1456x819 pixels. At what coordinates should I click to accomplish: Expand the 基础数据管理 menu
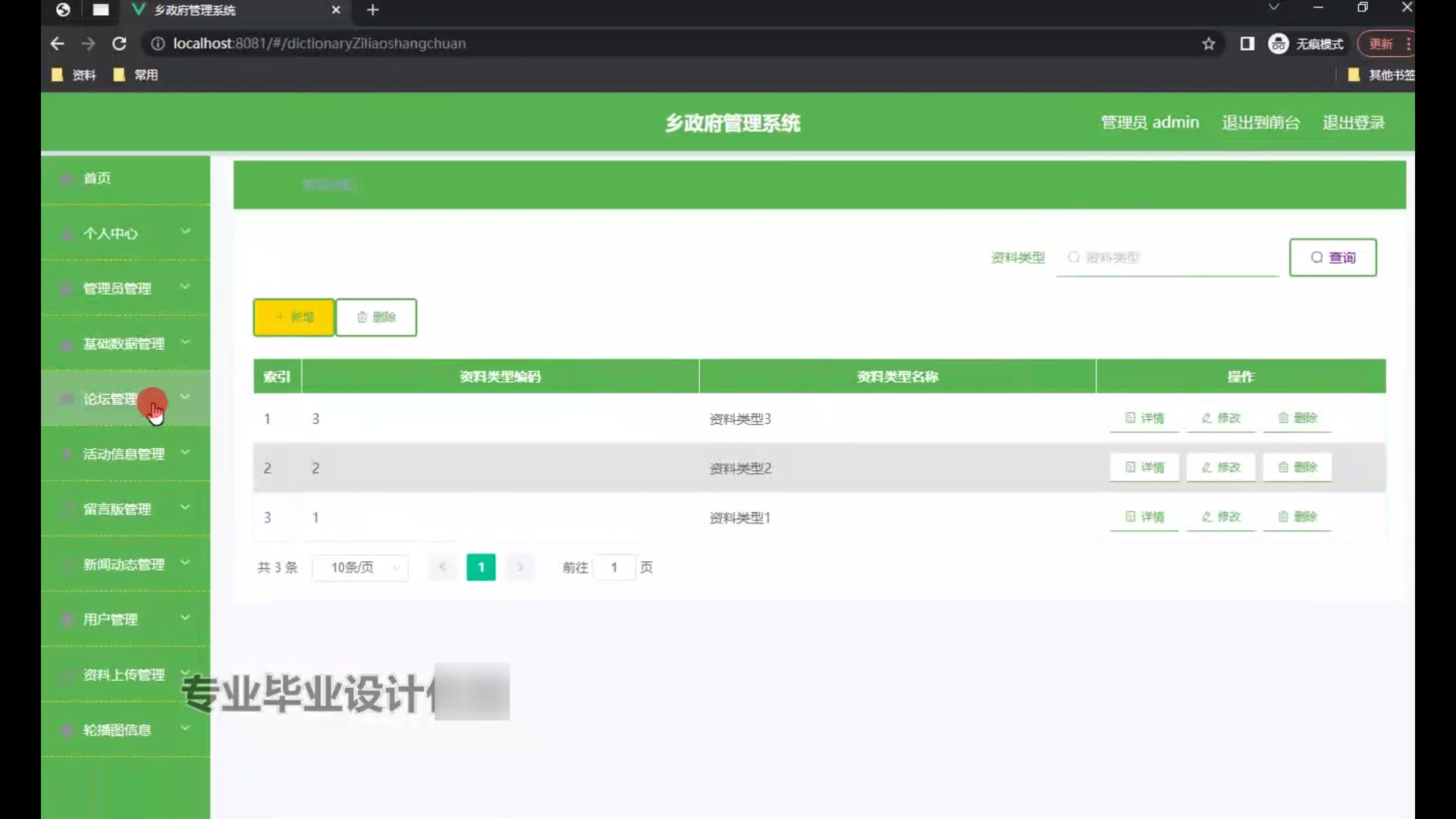pyautogui.click(x=125, y=344)
